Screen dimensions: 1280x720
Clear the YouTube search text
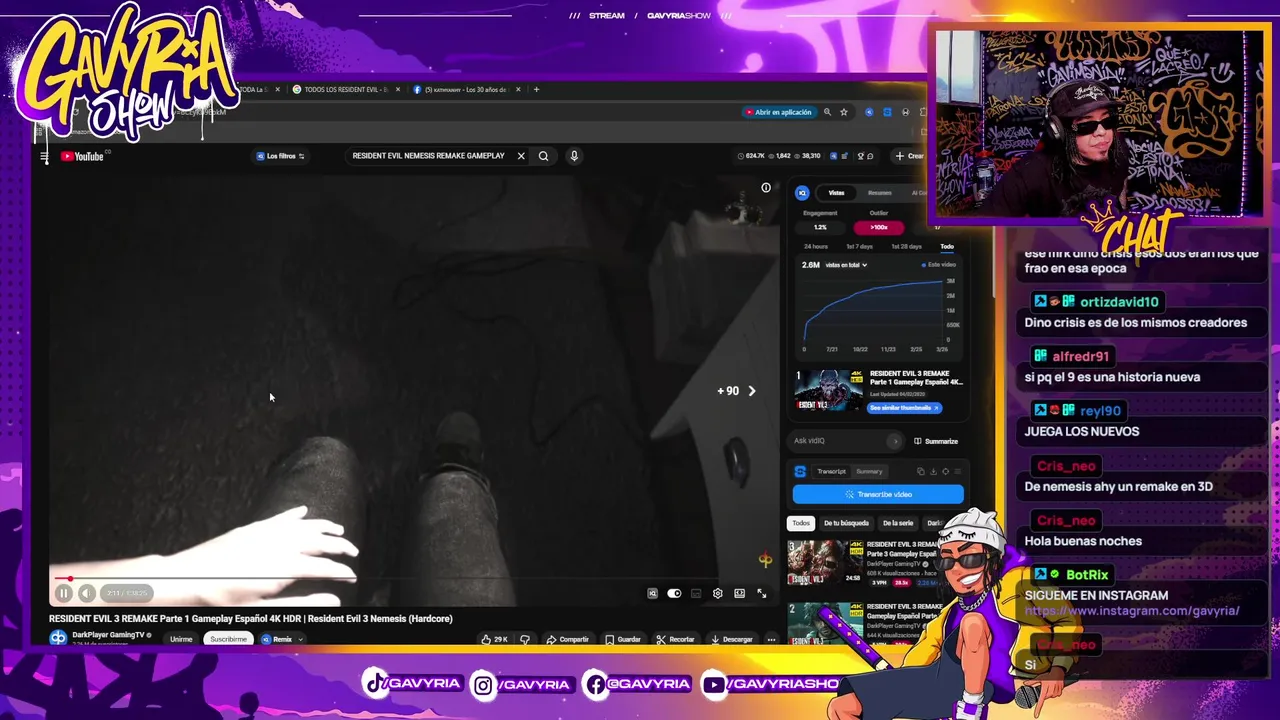(x=521, y=156)
